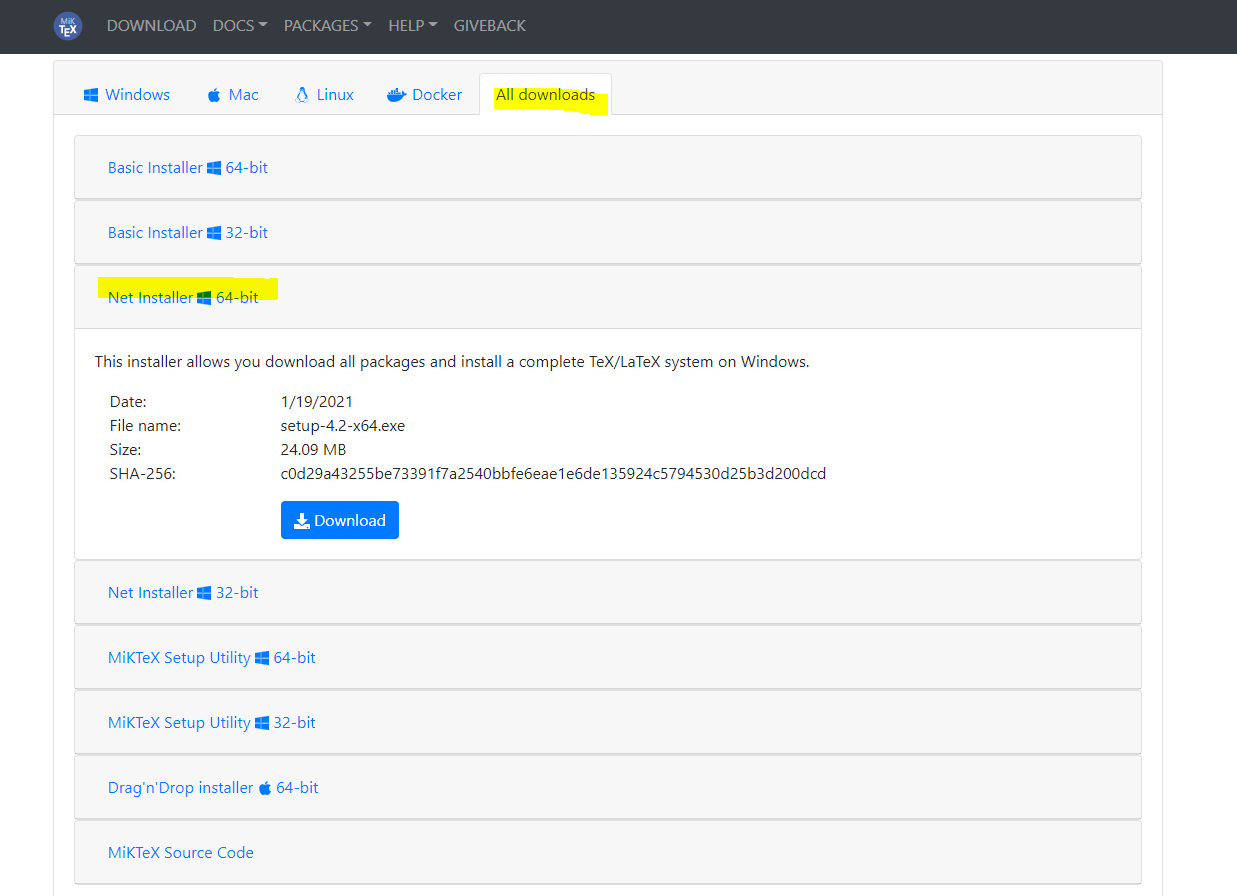This screenshot has width=1237, height=896.
Task: Click the whale icon in Docker tab
Action: coord(397,95)
